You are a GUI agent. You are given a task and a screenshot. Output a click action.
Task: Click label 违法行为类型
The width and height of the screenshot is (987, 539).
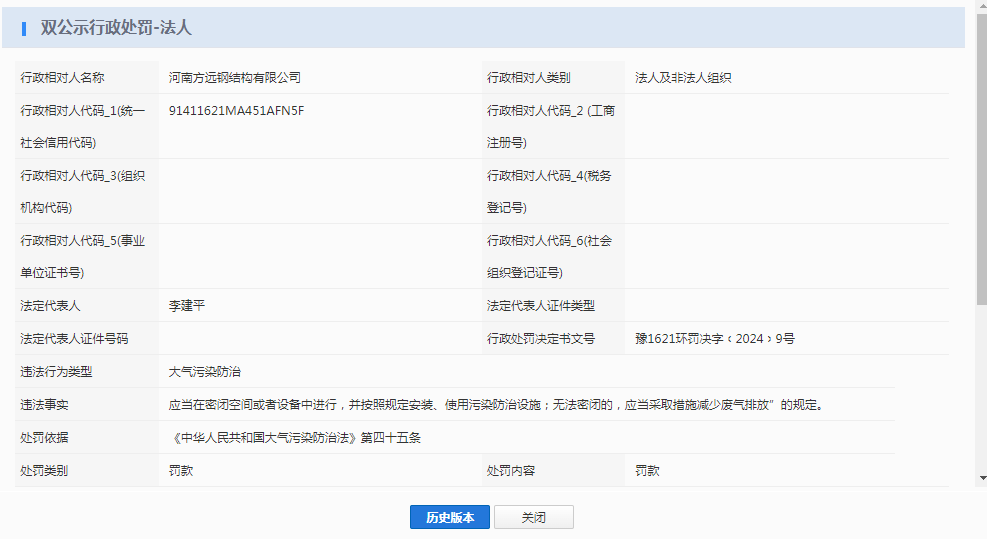pyautogui.click(x=56, y=372)
